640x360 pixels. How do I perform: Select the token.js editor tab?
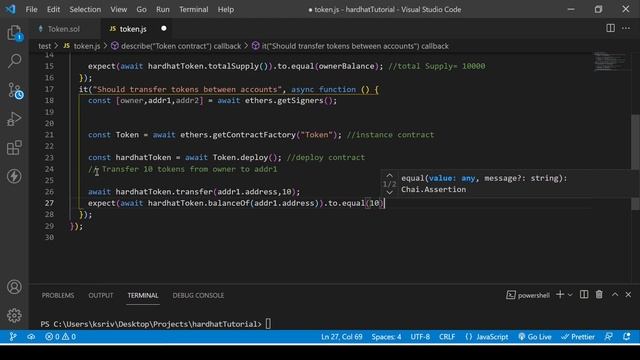pos(133,29)
